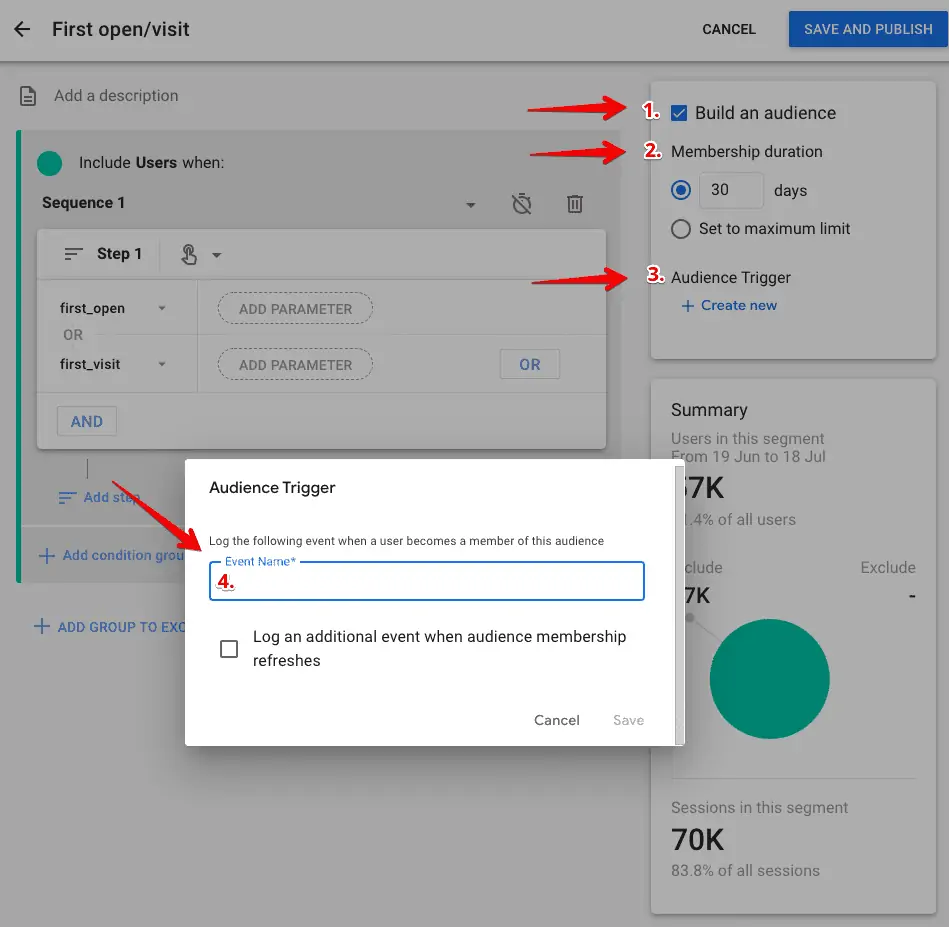The height and width of the screenshot is (927, 949).
Task: Enable log additional event when membership refreshes
Action: coord(228,648)
